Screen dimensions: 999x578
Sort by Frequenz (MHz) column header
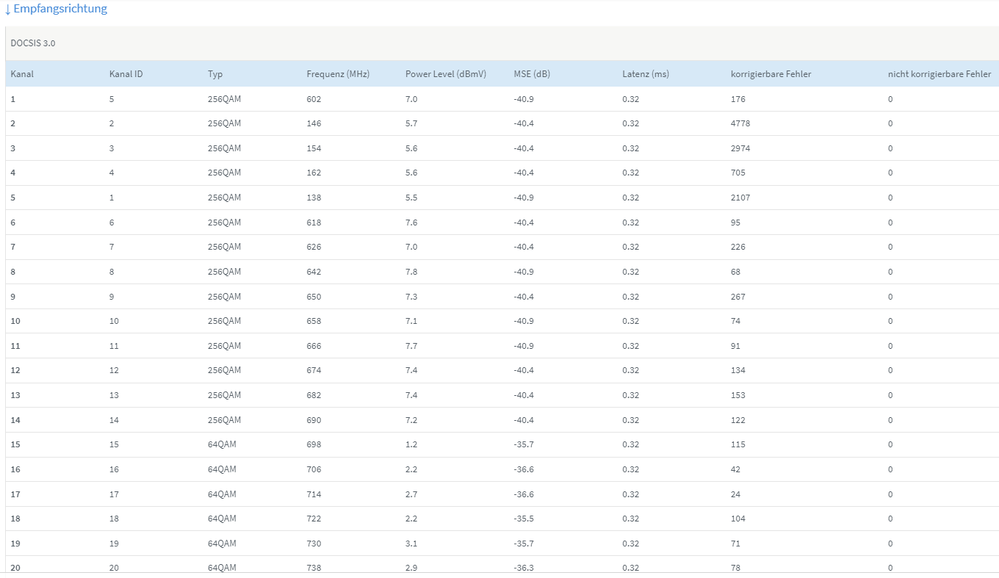(x=338, y=74)
